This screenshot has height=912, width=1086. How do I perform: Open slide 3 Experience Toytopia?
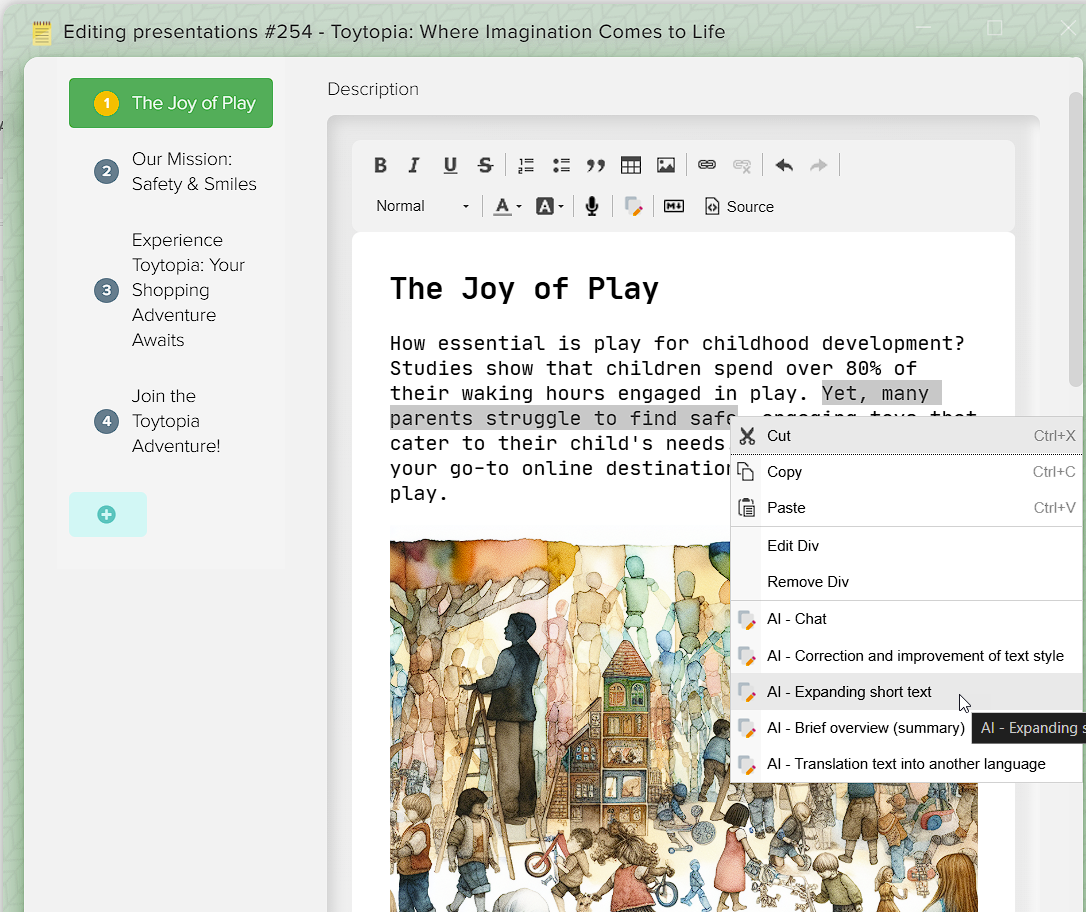[170, 290]
